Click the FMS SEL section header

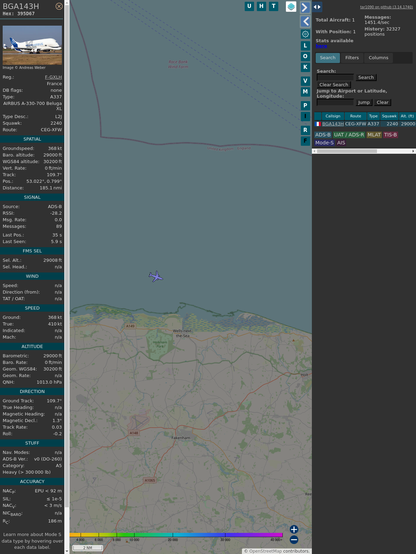click(x=32, y=251)
